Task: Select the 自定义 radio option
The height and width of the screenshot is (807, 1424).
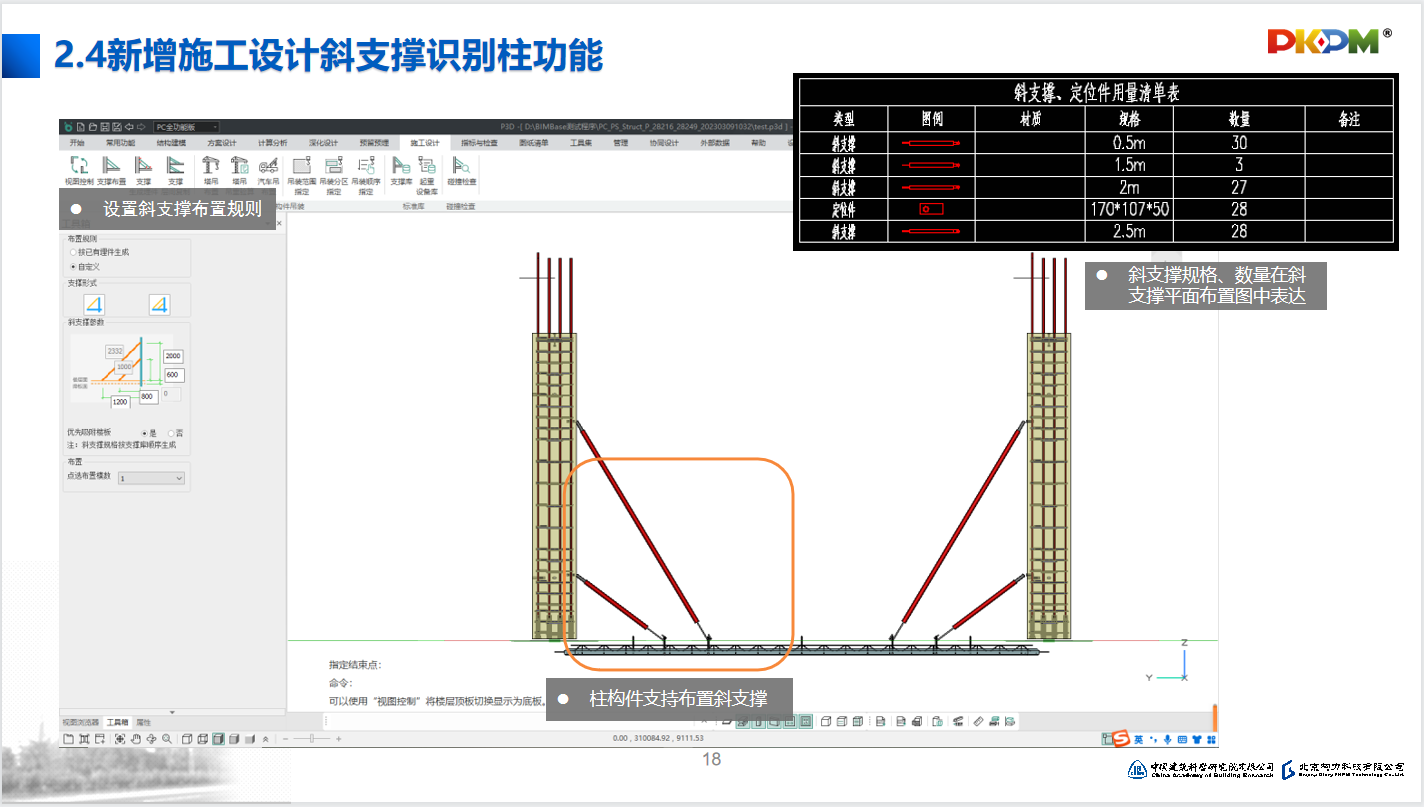Action: [85, 267]
